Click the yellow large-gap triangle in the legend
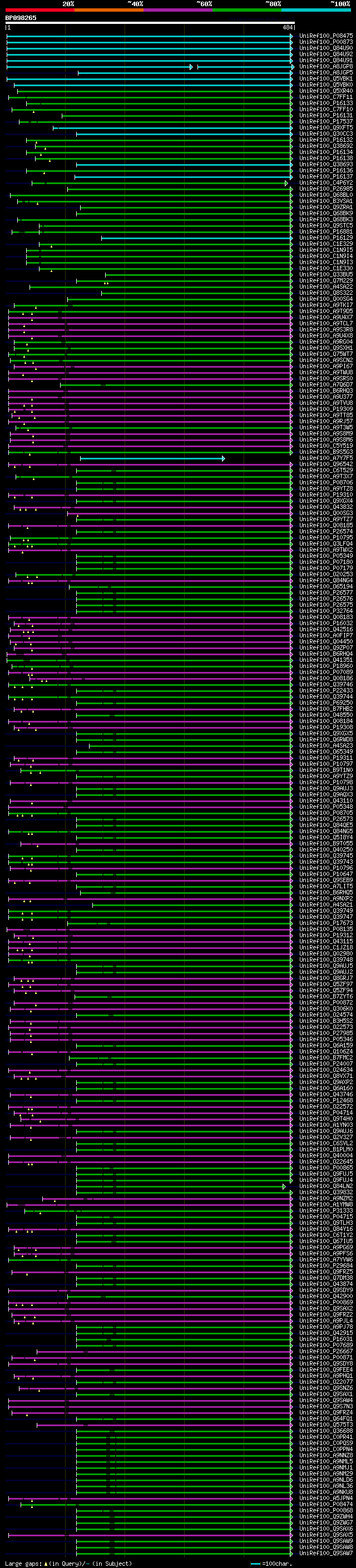 click(x=46, y=1563)
